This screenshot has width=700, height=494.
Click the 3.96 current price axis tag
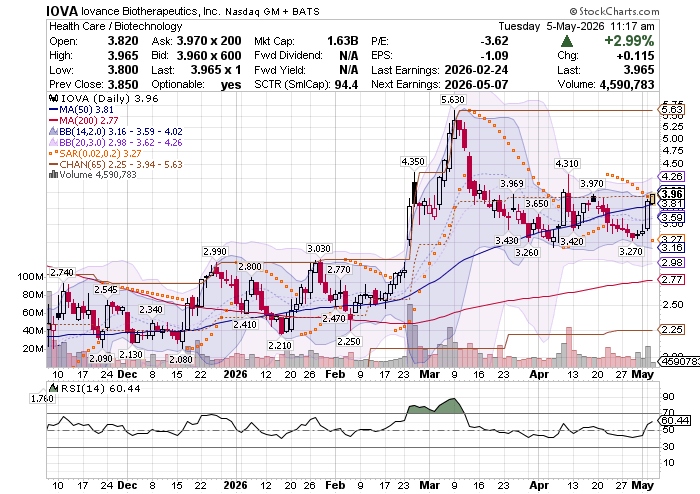[x=671, y=194]
